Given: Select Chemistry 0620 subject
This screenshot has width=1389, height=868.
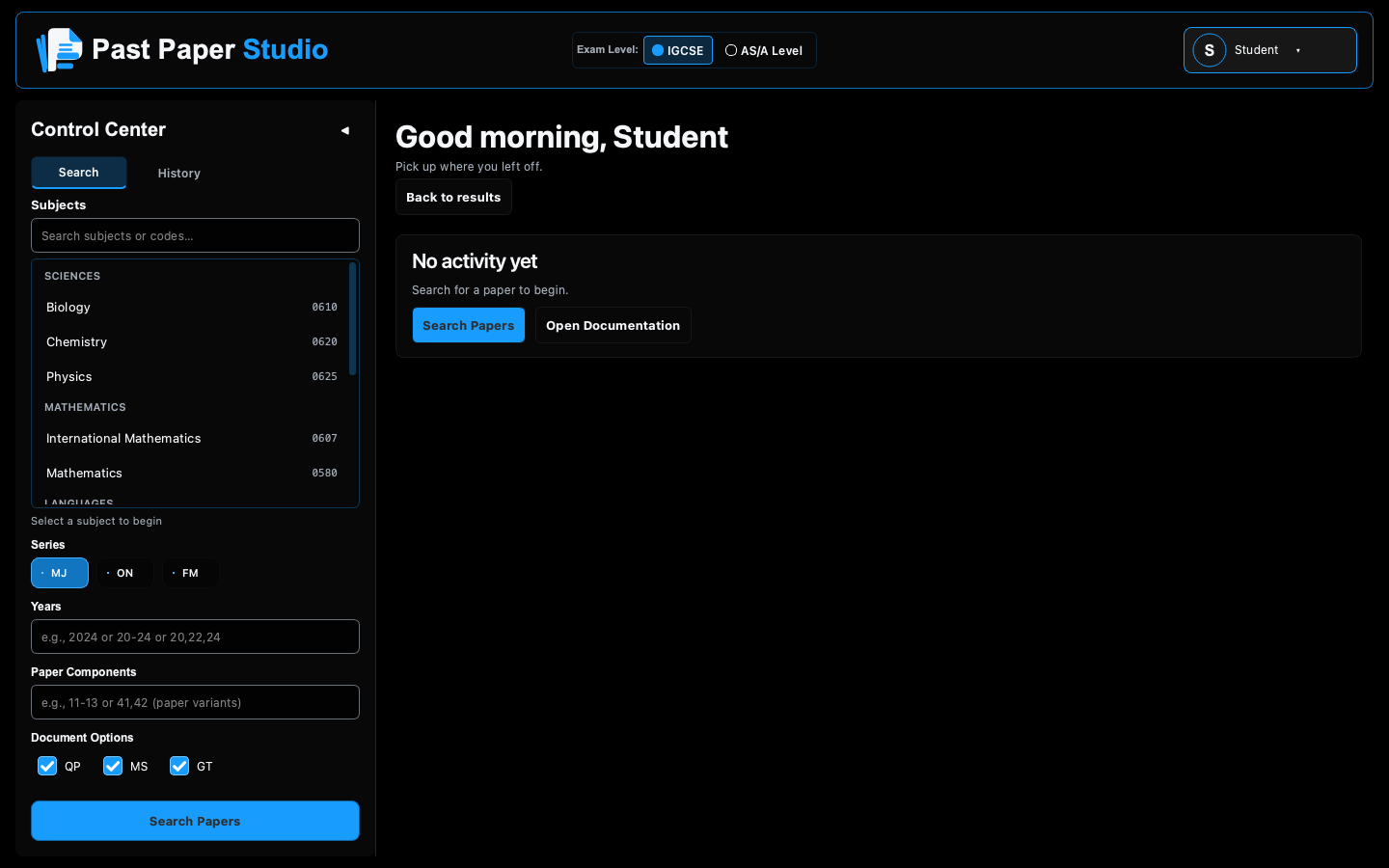Looking at the screenshot, I should tap(192, 342).
